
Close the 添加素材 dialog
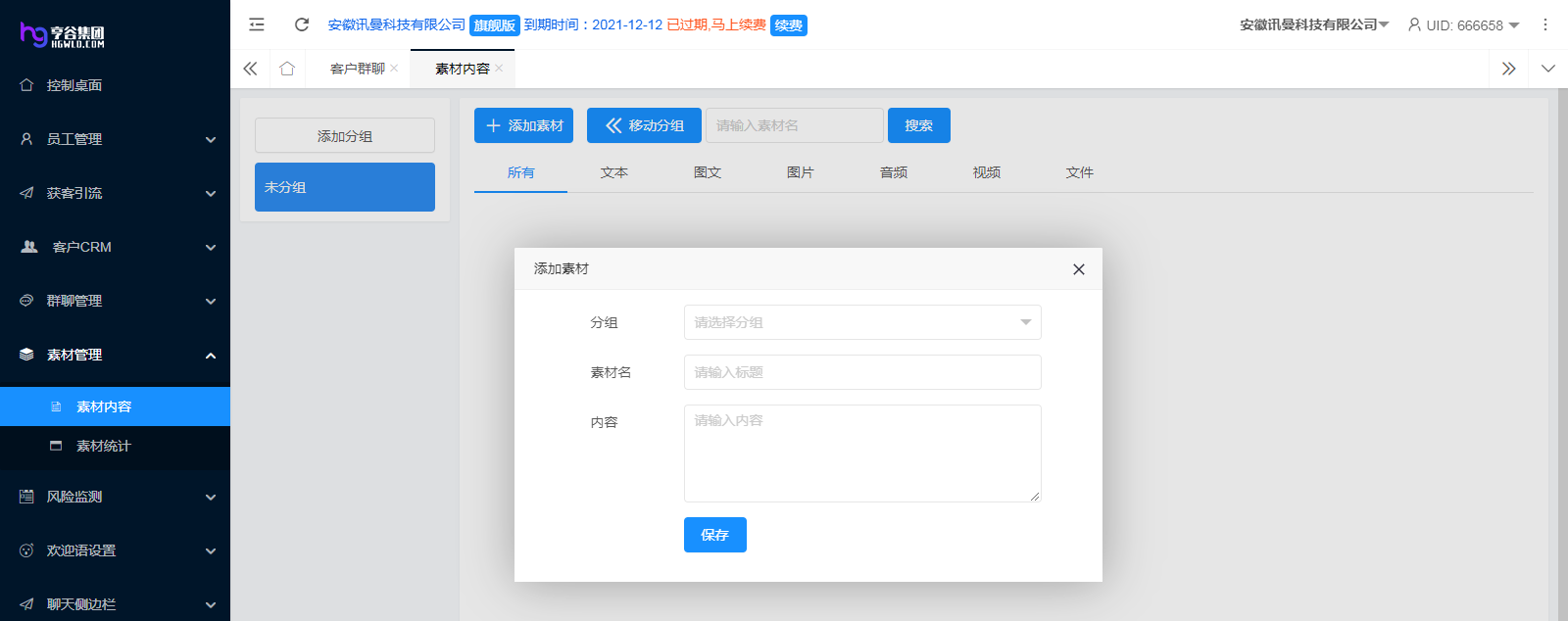[1078, 269]
